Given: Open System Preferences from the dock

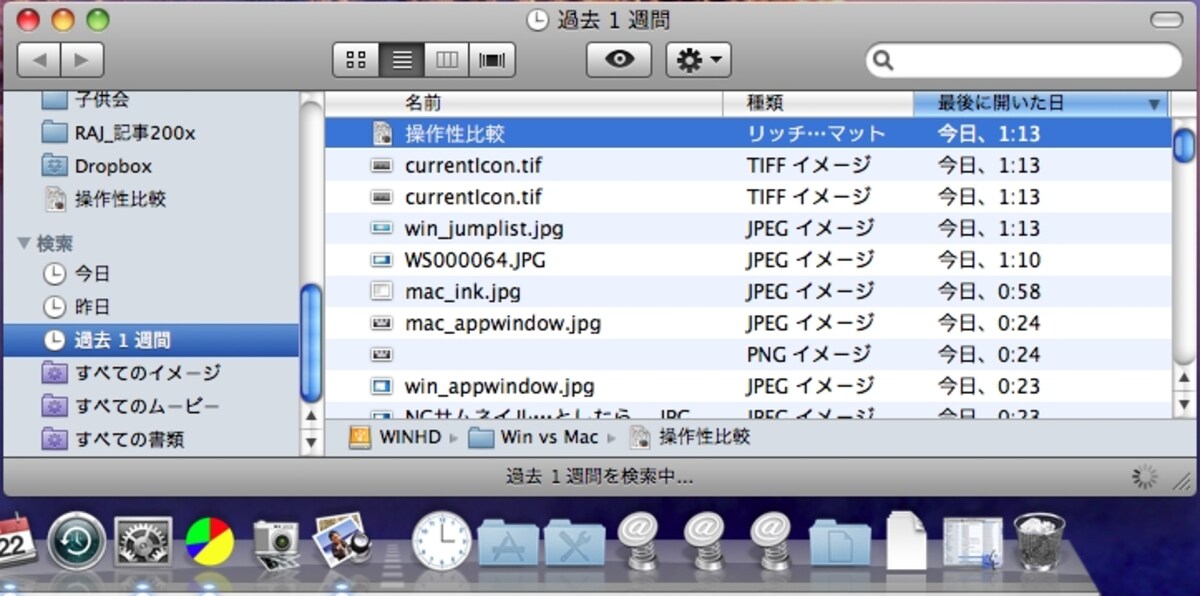Looking at the screenshot, I should point(143,542).
